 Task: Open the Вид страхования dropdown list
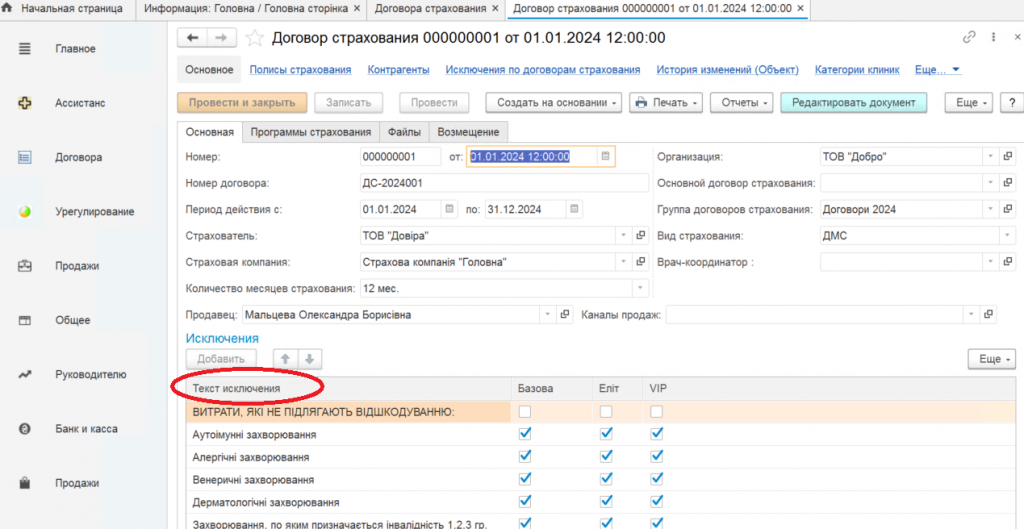pyautogui.click(x=989, y=236)
